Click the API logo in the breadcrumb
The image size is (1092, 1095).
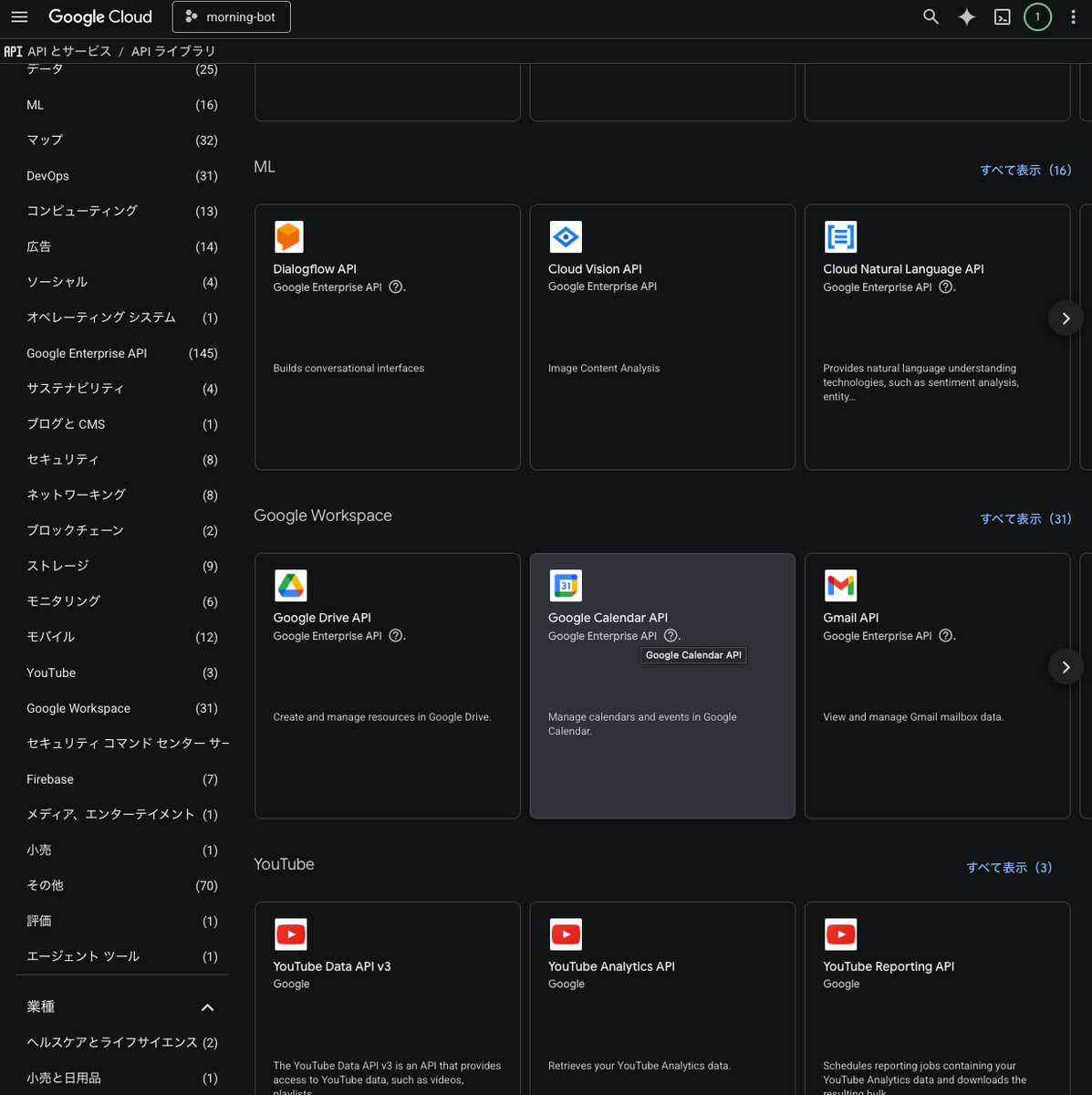(13, 51)
